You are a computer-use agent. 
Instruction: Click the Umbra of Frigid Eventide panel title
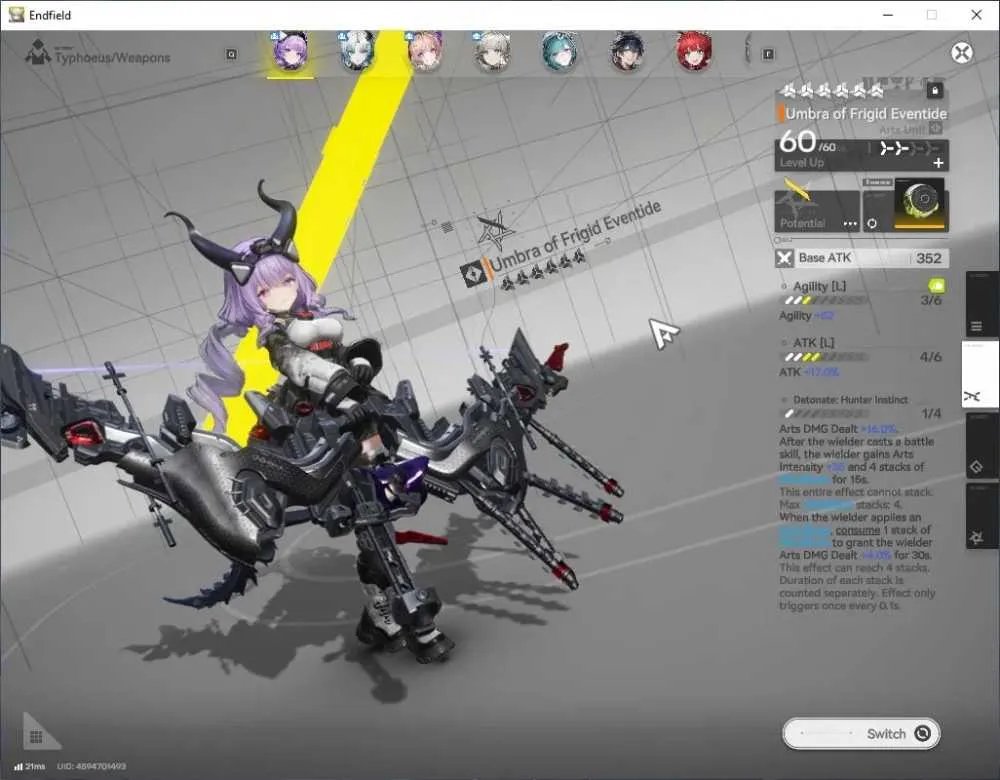(866, 114)
